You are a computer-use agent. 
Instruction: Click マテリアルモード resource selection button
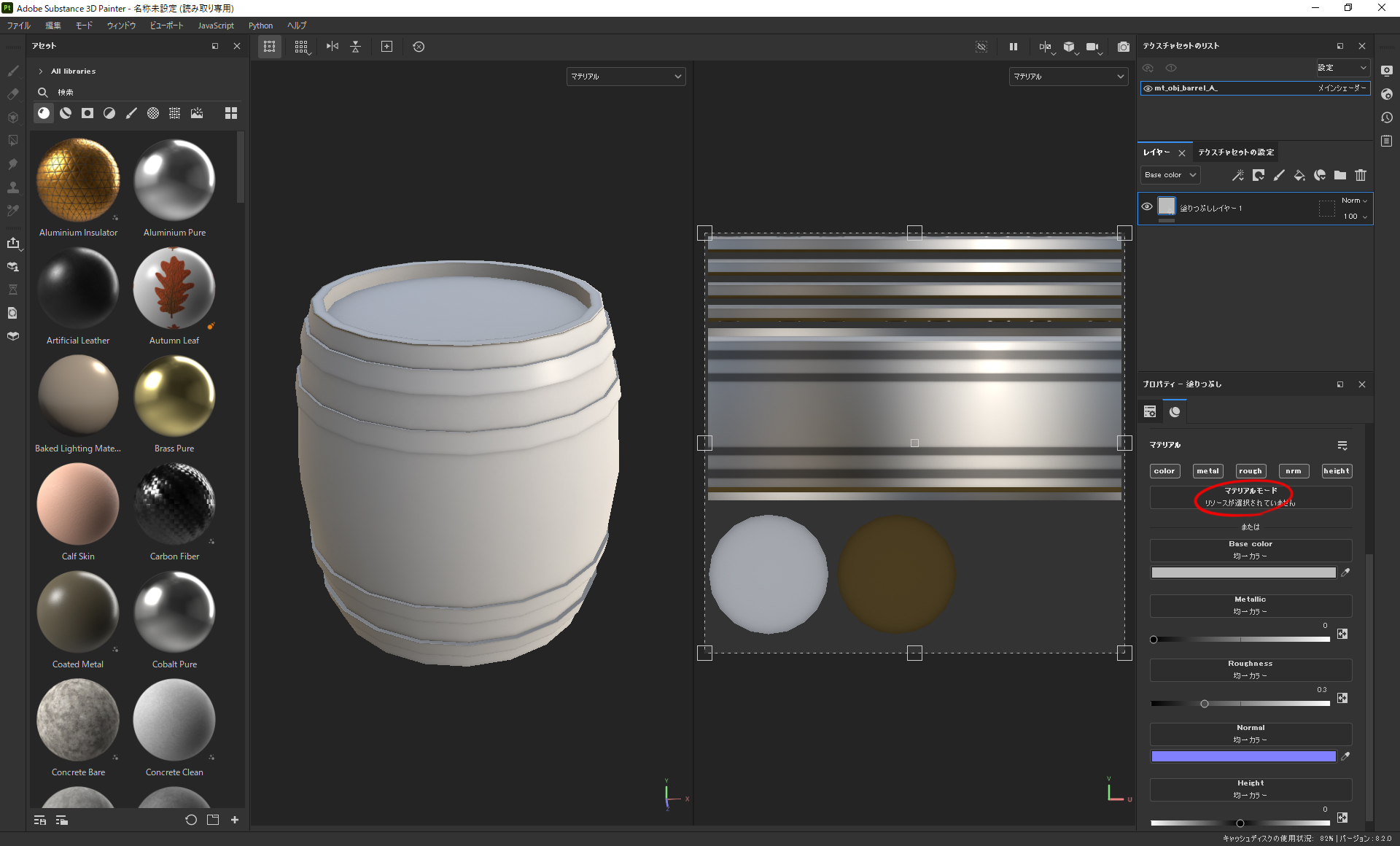tap(1251, 497)
